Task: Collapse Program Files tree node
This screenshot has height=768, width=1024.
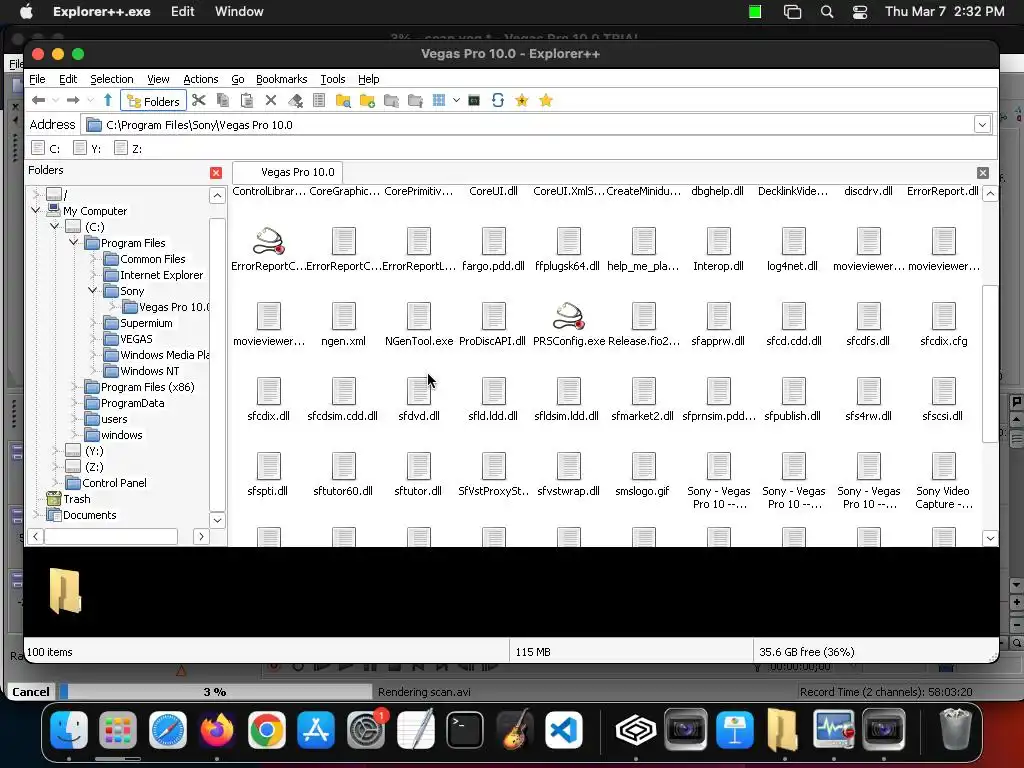Action: [74, 242]
